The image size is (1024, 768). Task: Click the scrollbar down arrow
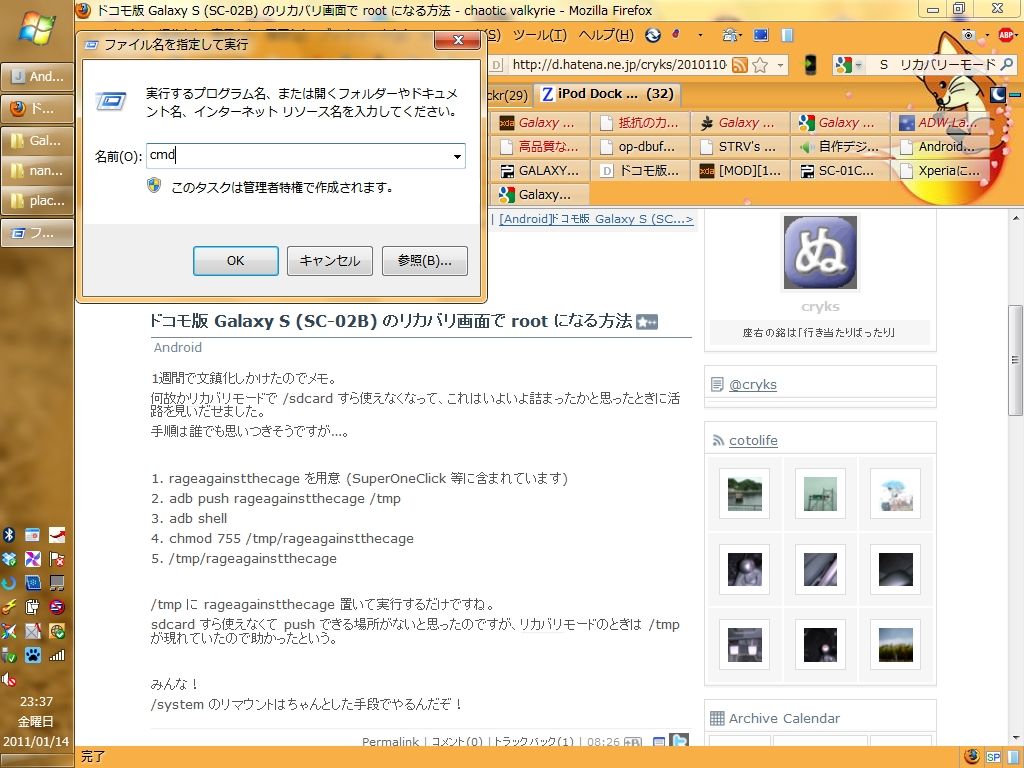point(1016,739)
